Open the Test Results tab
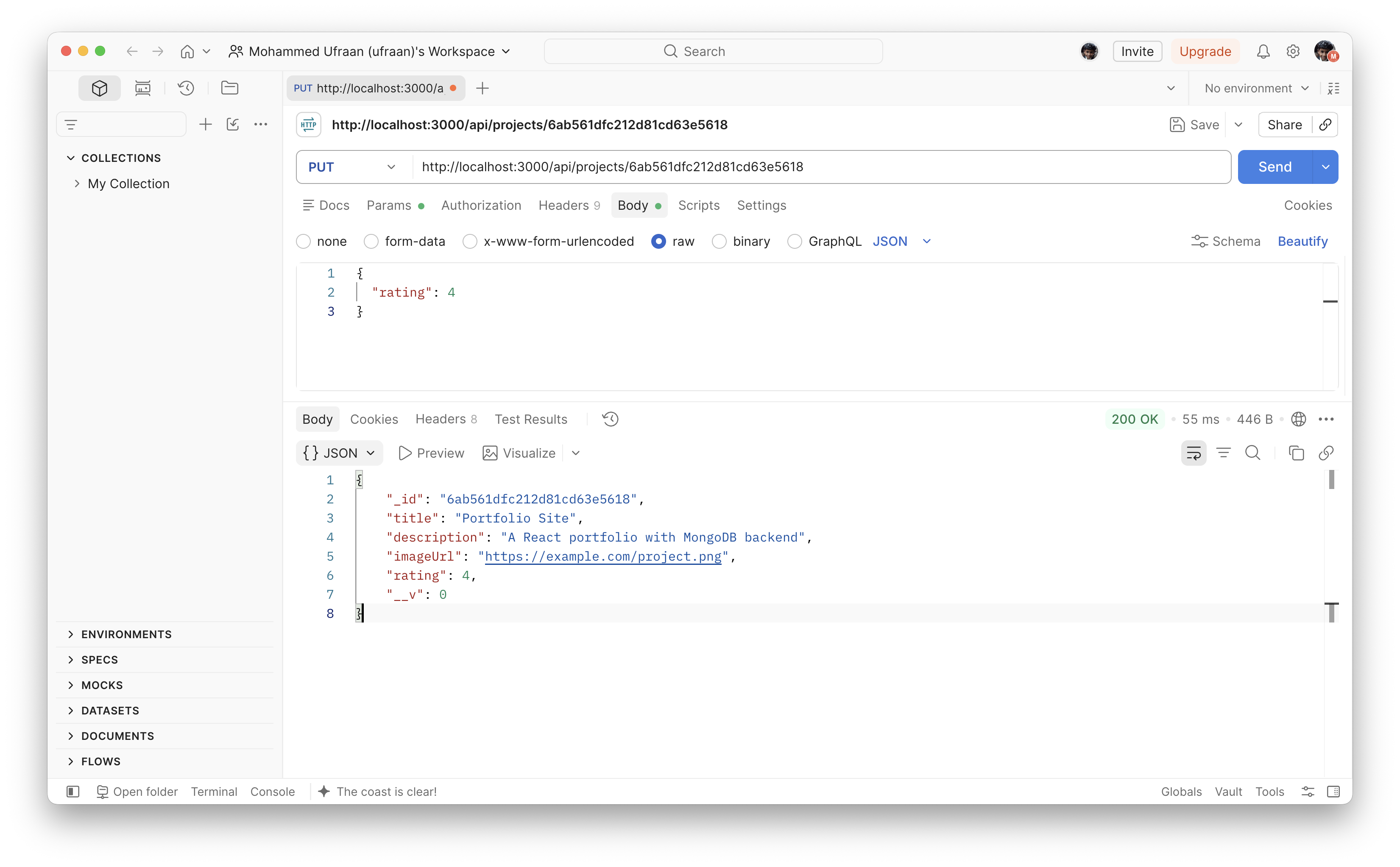The height and width of the screenshot is (867, 1400). click(x=531, y=419)
